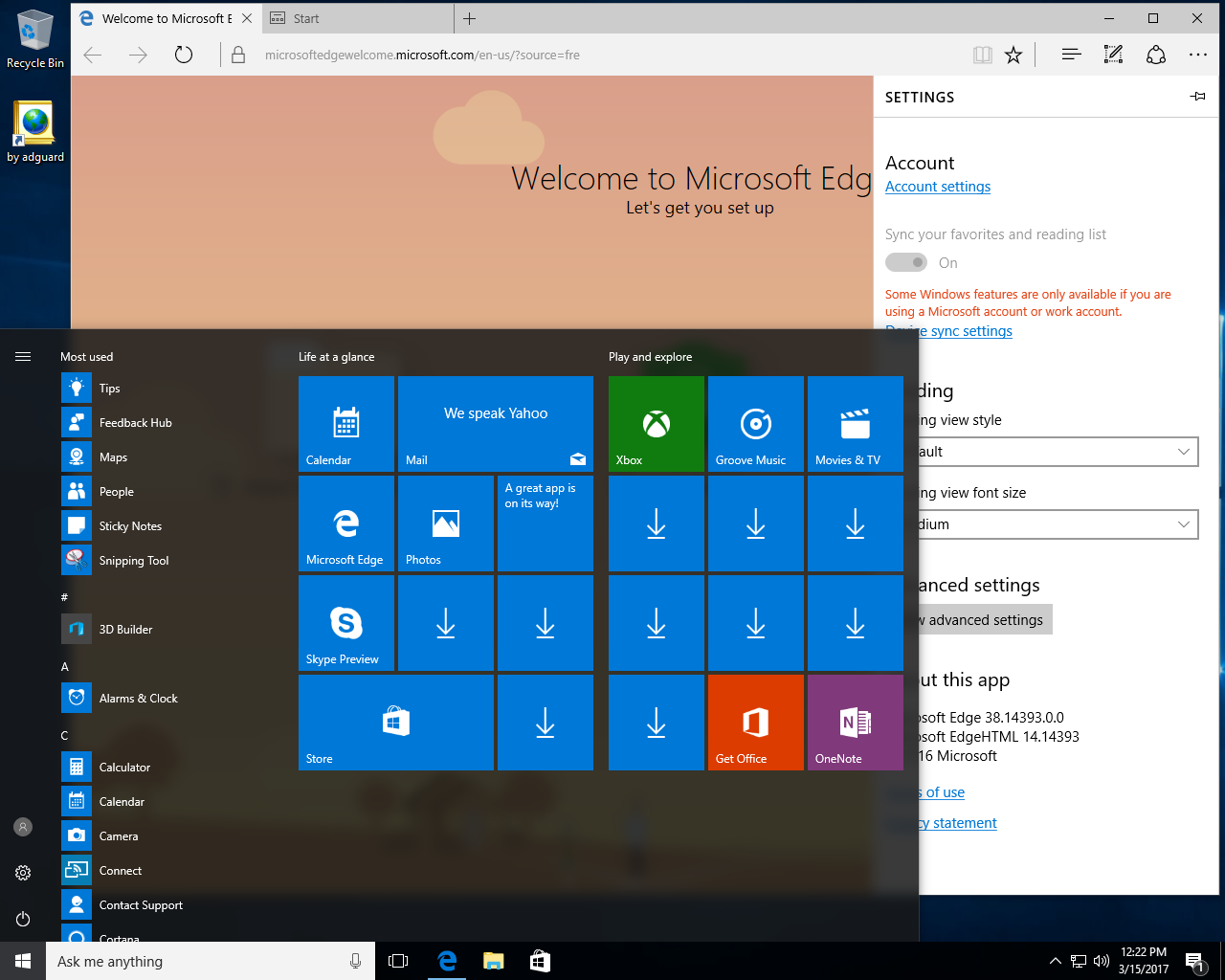Select the Recycle Bin desktop icon
The image size is (1225, 980).
[35, 40]
